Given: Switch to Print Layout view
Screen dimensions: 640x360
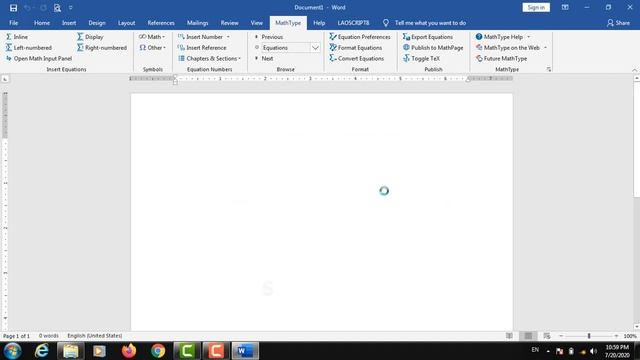Looking at the screenshot, I should point(528,336).
